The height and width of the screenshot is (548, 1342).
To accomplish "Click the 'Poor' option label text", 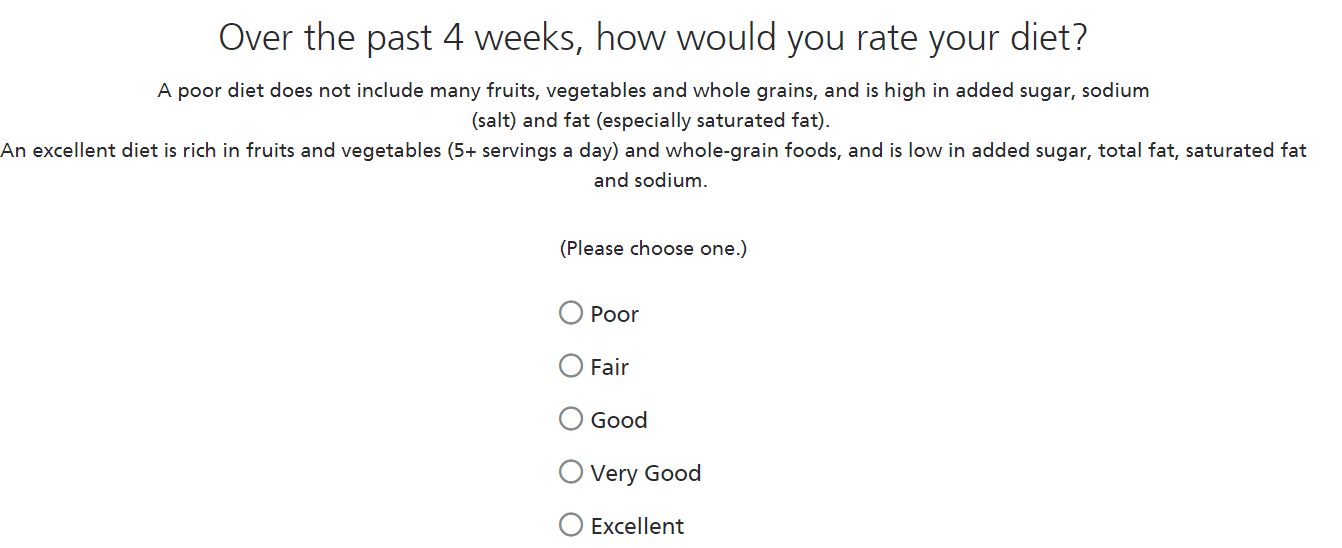I will click(614, 314).
